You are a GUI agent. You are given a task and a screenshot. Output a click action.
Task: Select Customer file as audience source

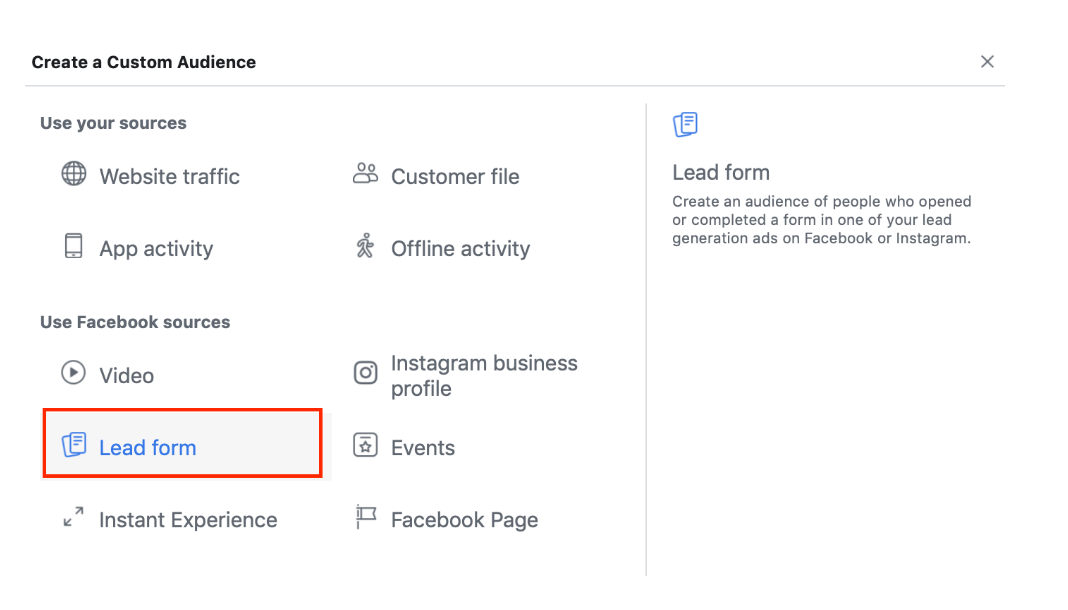(455, 177)
